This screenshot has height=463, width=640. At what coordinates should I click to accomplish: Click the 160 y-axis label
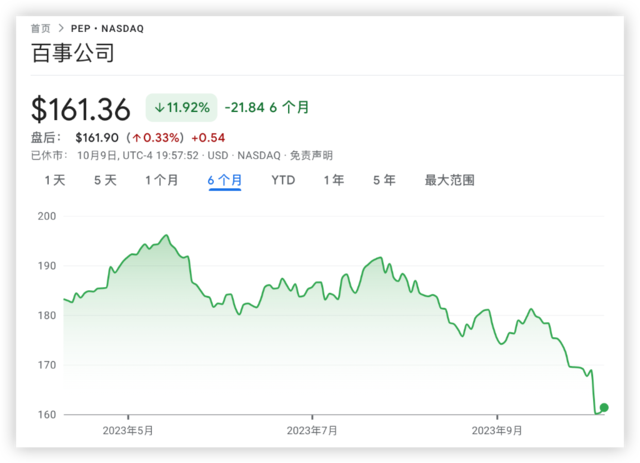click(x=47, y=414)
